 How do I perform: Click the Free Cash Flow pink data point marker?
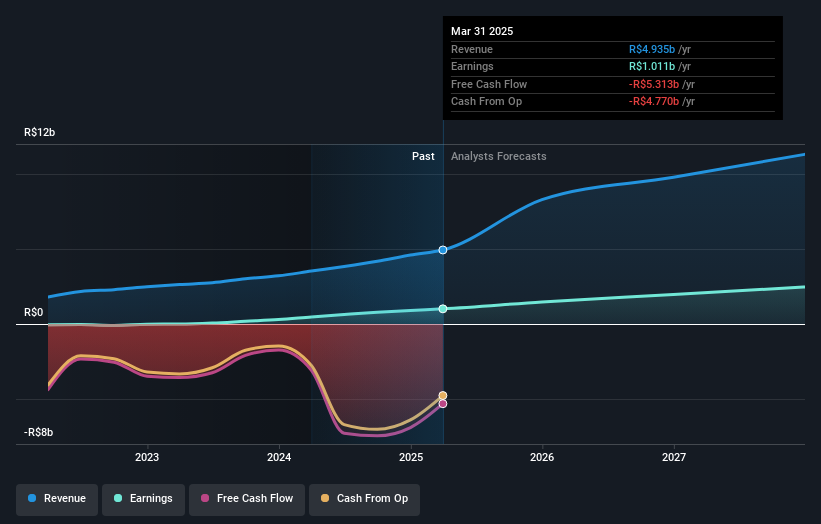443,404
